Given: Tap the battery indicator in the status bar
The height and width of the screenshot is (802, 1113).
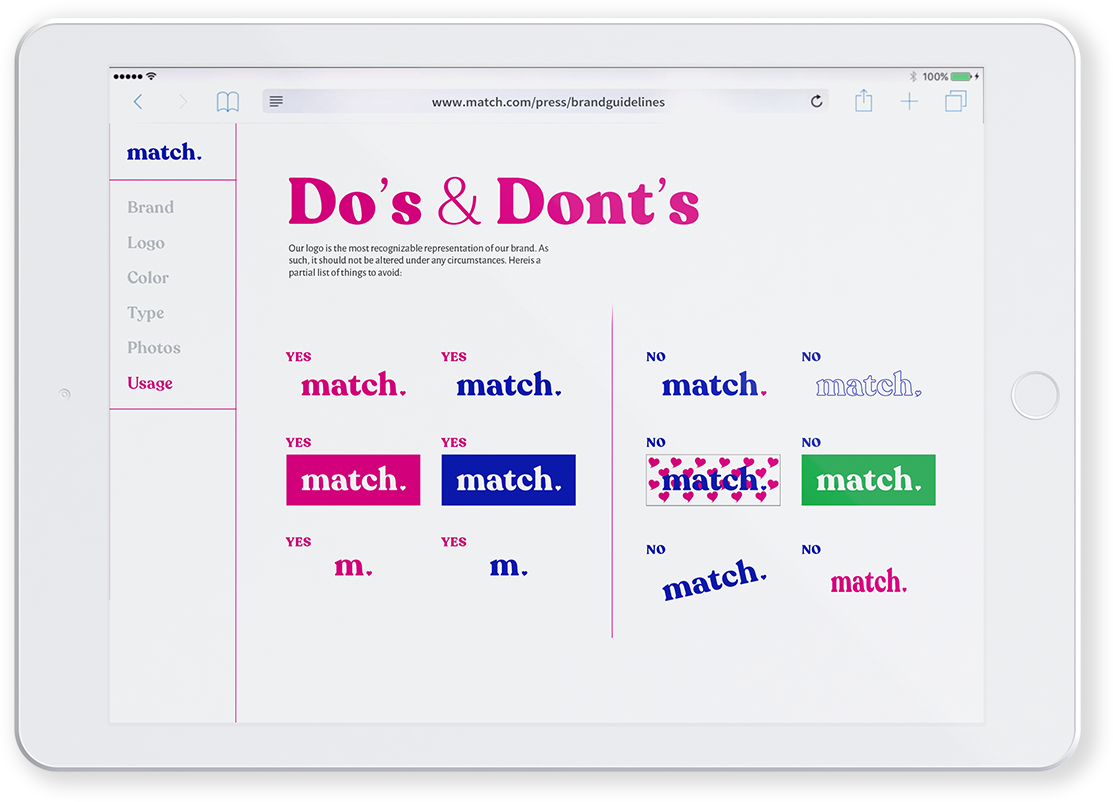Looking at the screenshot, I should (x=961, y=76).
